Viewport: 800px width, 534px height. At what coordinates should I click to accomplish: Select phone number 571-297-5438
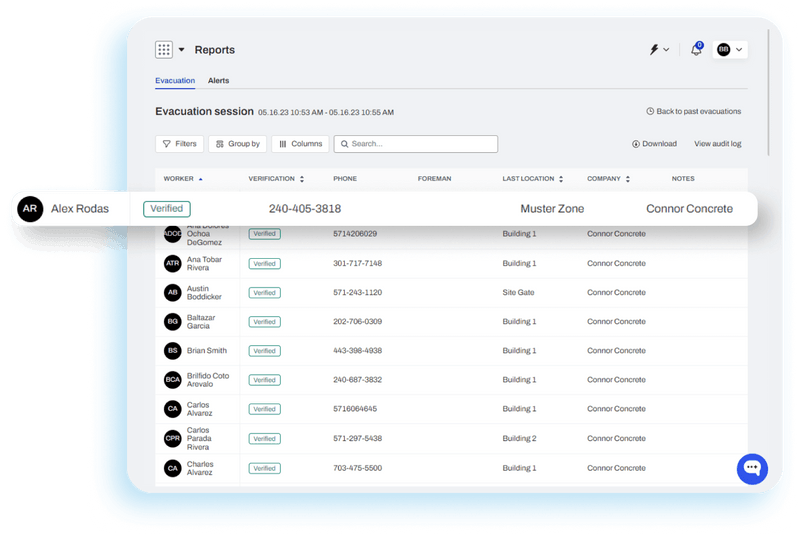tap(358, 438)
